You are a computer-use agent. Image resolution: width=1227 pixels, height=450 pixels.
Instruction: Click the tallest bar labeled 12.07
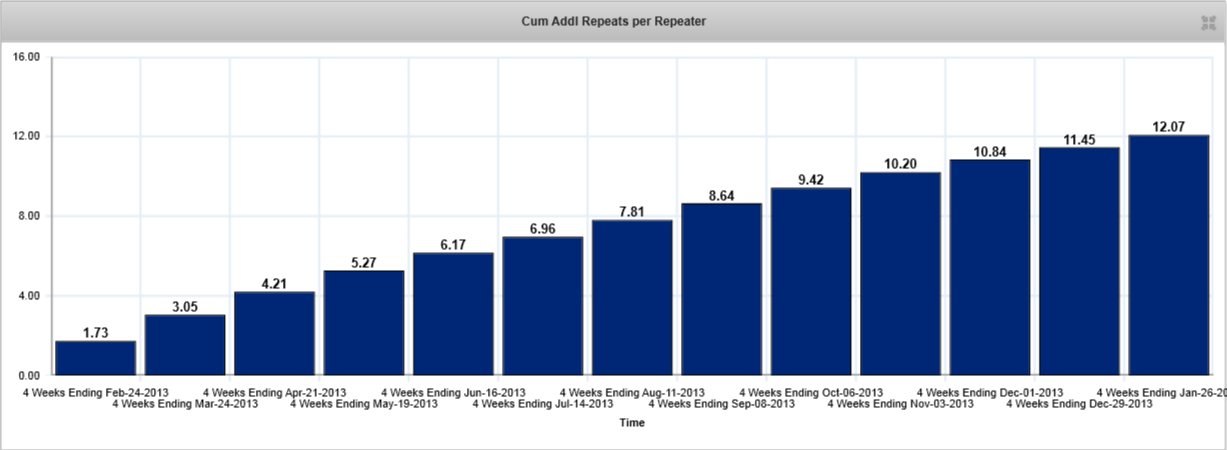pos(1168,255)
